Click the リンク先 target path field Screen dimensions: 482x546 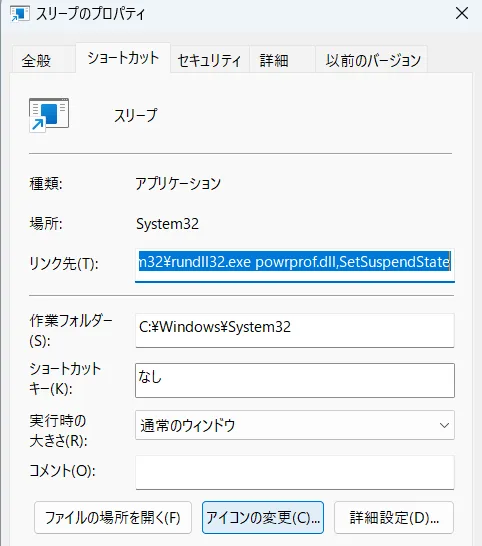pyautogui.click(x=295, y=265)
